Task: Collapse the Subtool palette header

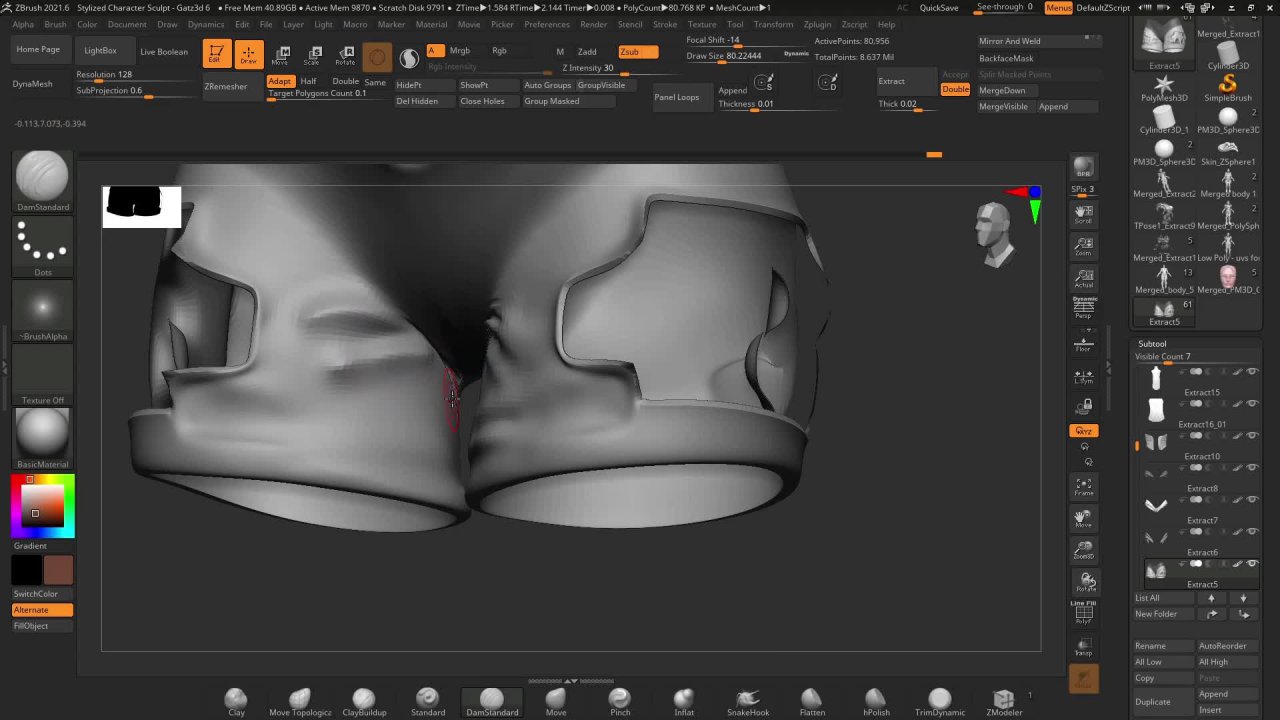Action: [1152, 344]
